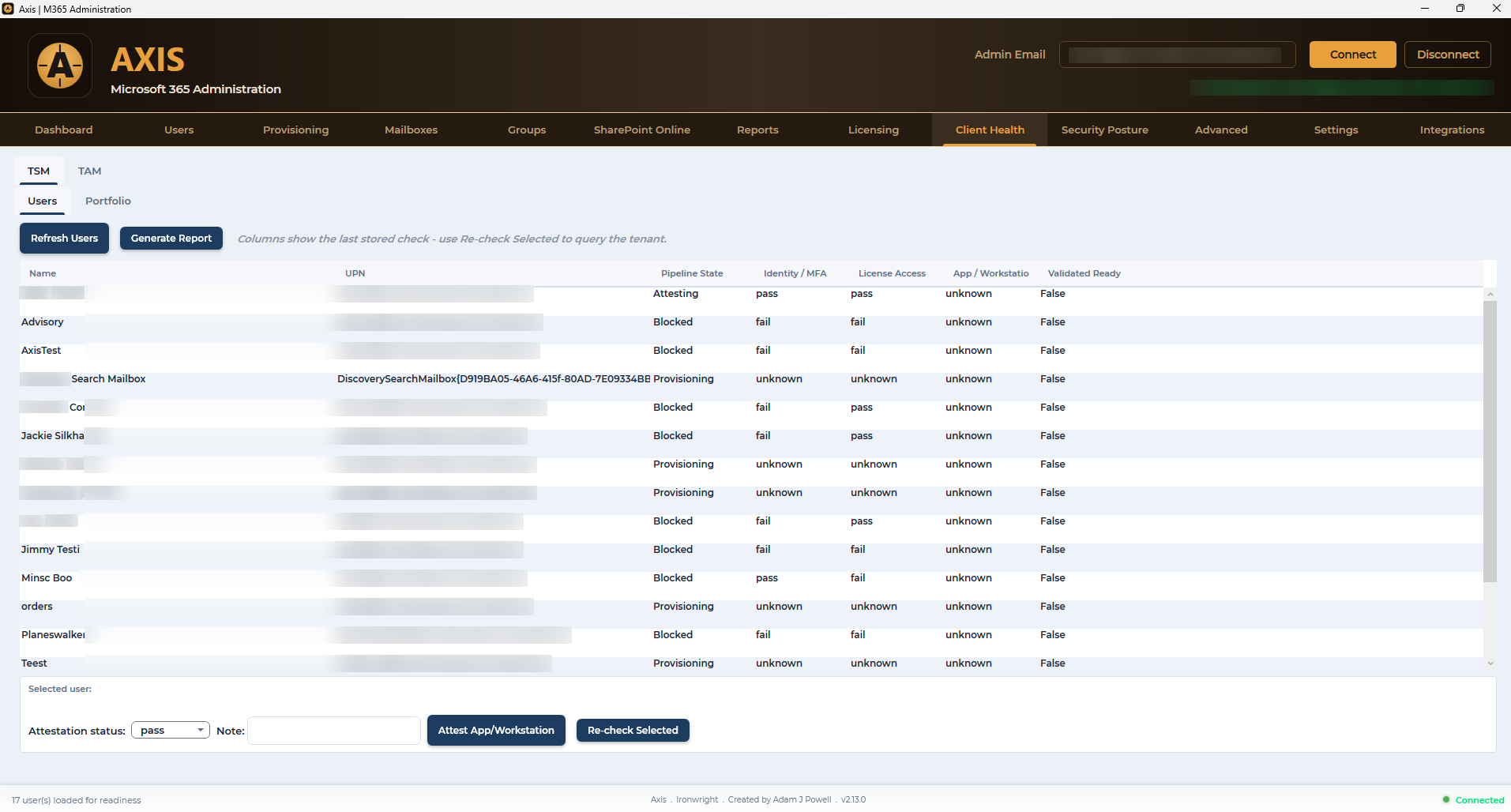This screenshot has width=1511, height=812.
Task: Click the table's vertical scrollbar thumb
Action: click(x=1490, y=441)
